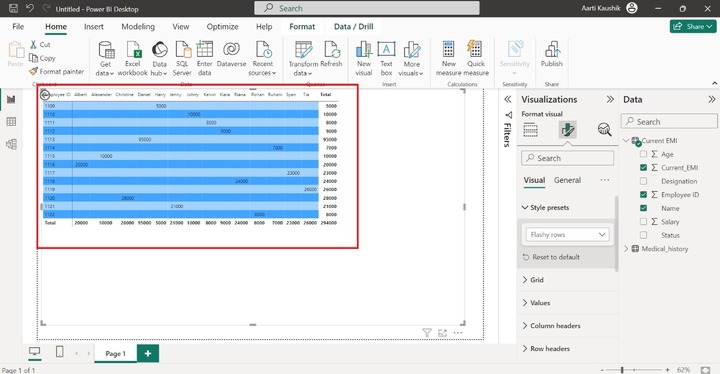The height and width of the screenshot is (374, 720).
Task: Uncheck the Name field checkbox
Action: [643, 208]
